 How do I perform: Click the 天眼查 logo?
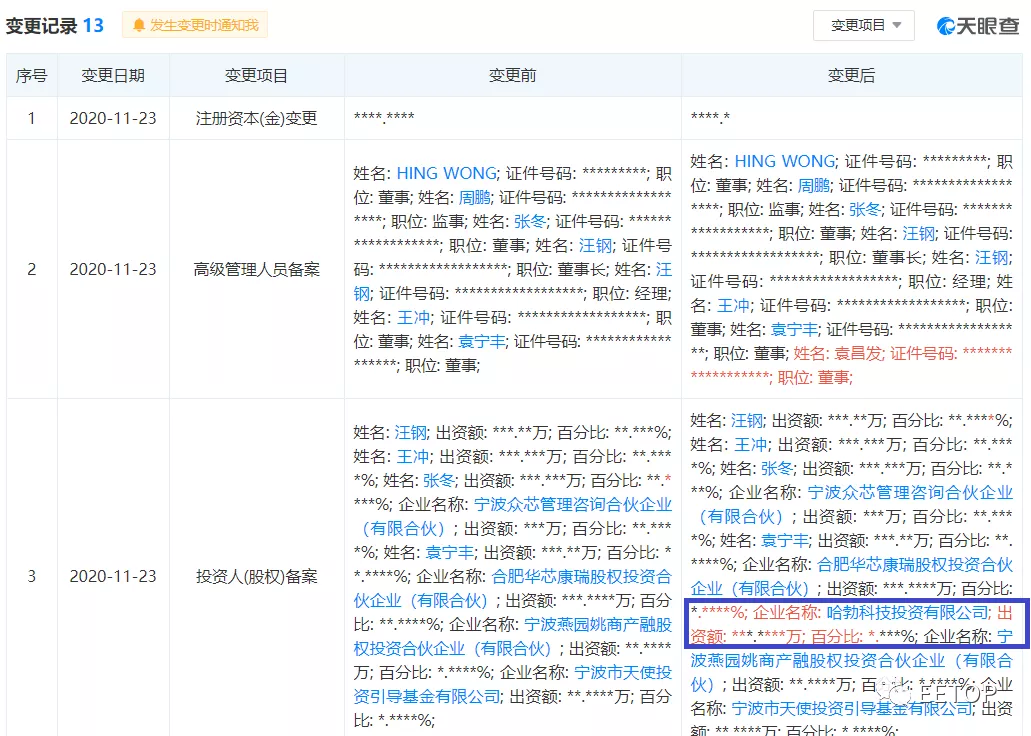pos(978,26)
